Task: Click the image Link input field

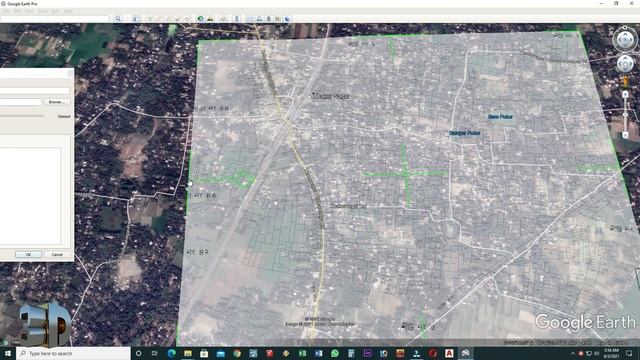Action: pyautogui.click(x=20, y=102)
